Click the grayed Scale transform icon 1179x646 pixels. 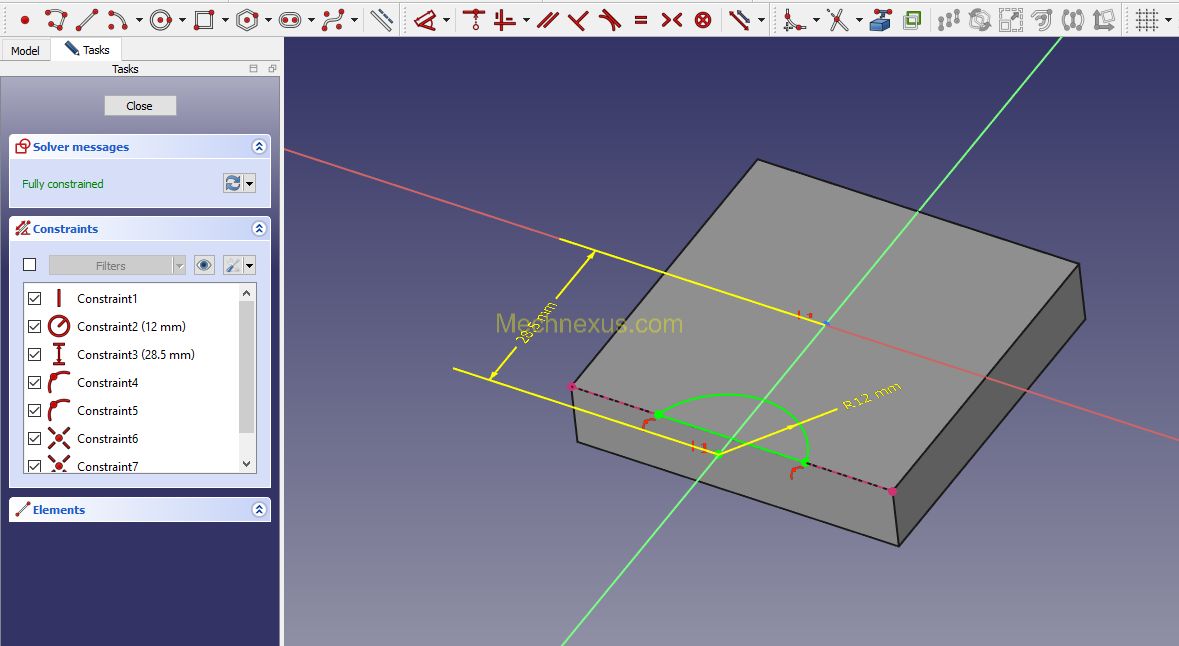1011,20
